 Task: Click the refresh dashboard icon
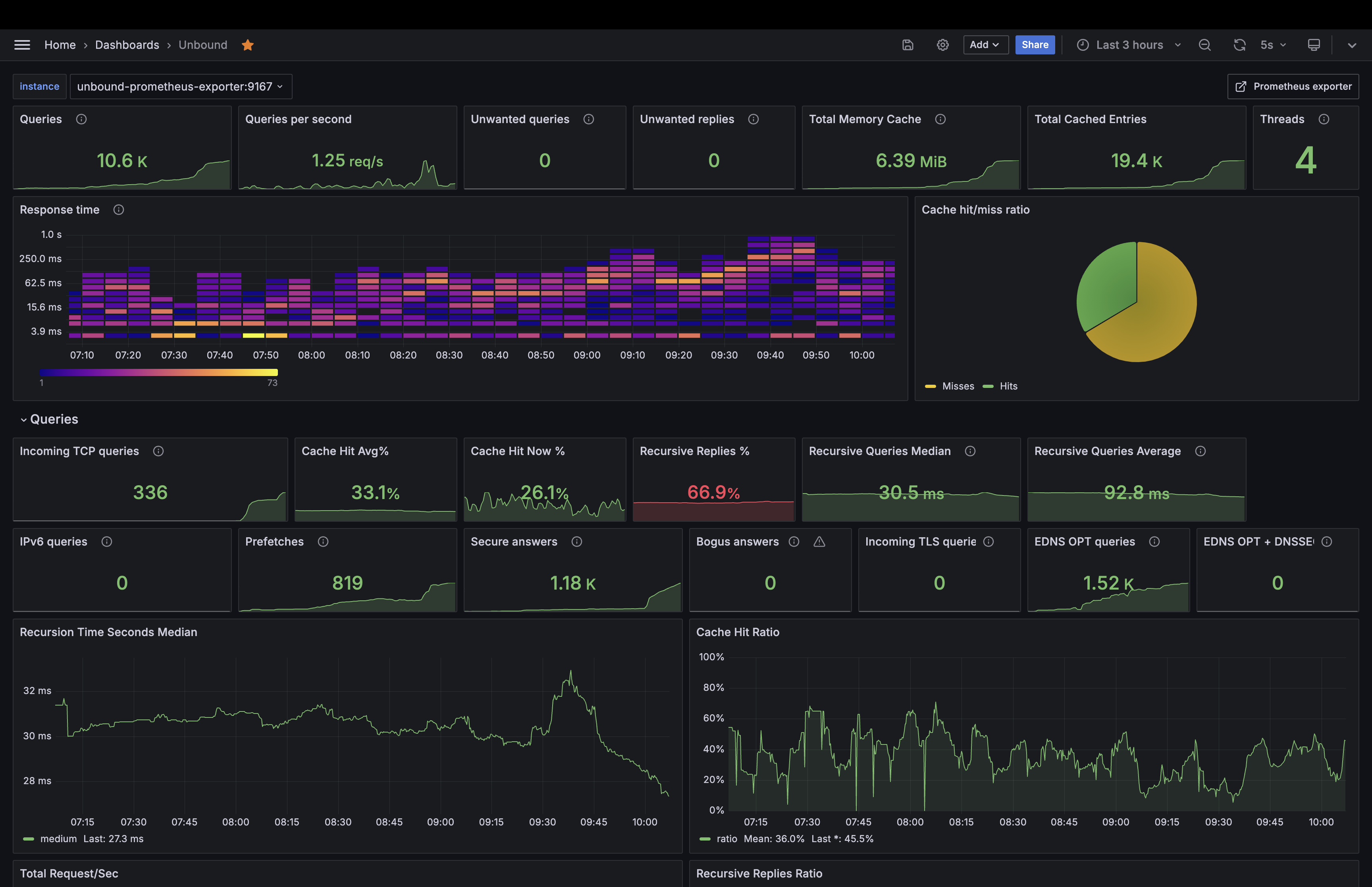1239,45
